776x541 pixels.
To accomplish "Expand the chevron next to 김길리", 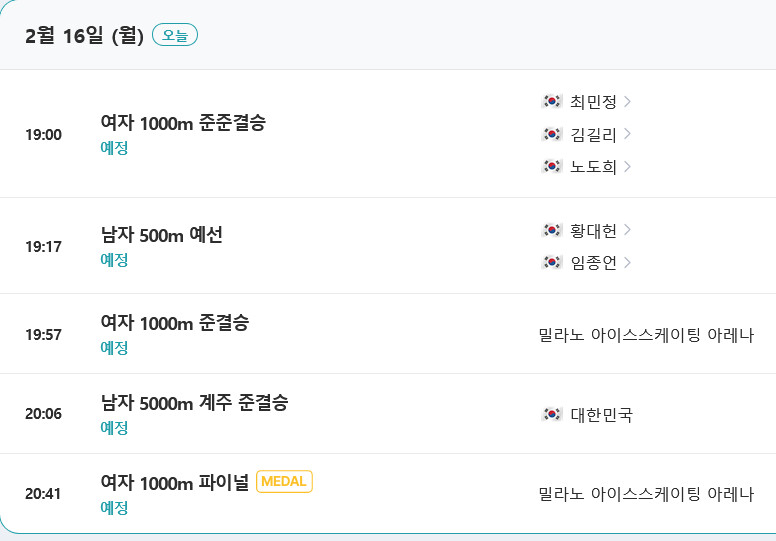I will click(x=627, y=133).
